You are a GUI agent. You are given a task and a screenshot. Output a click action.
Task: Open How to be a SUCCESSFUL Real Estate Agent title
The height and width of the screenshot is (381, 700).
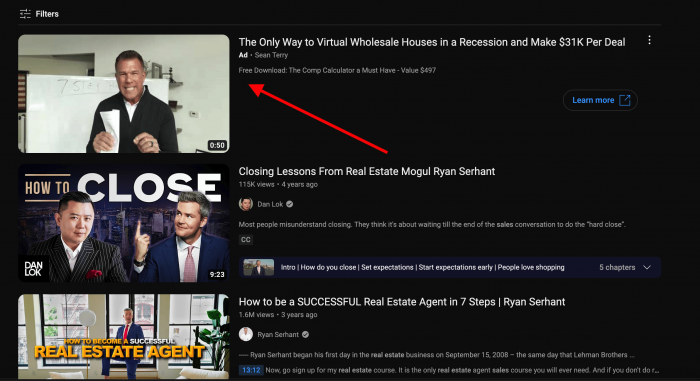pos(402,302)
